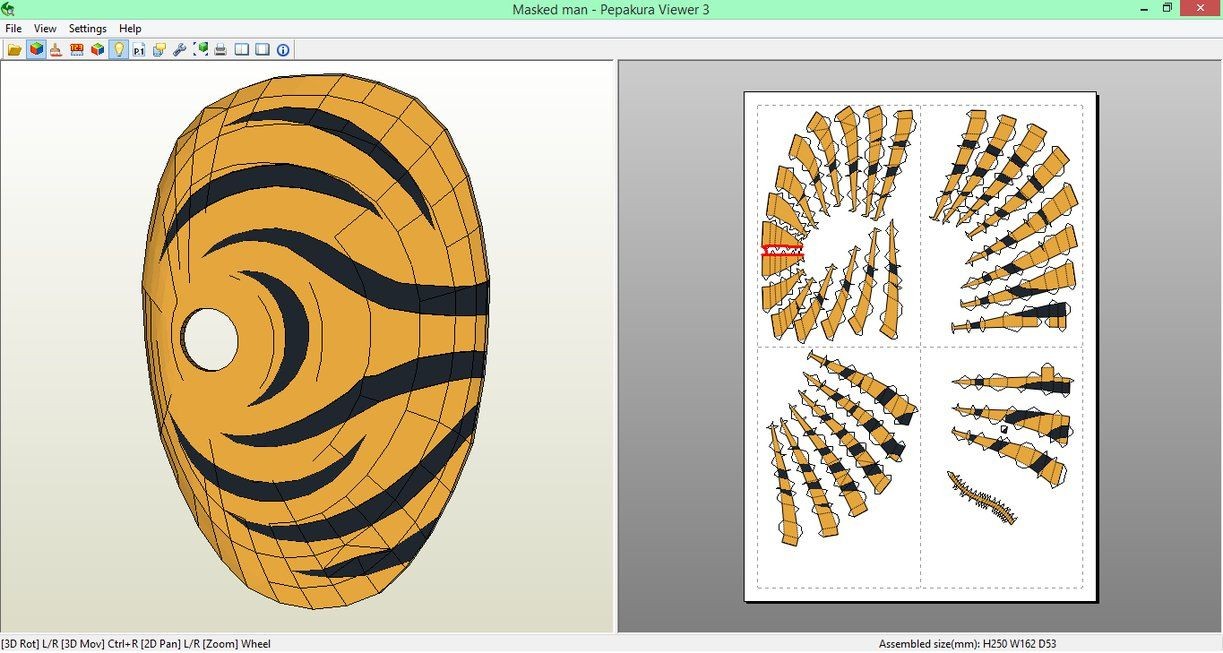Open the View menu
The image size is (1223, 653).
coord(45,29)
